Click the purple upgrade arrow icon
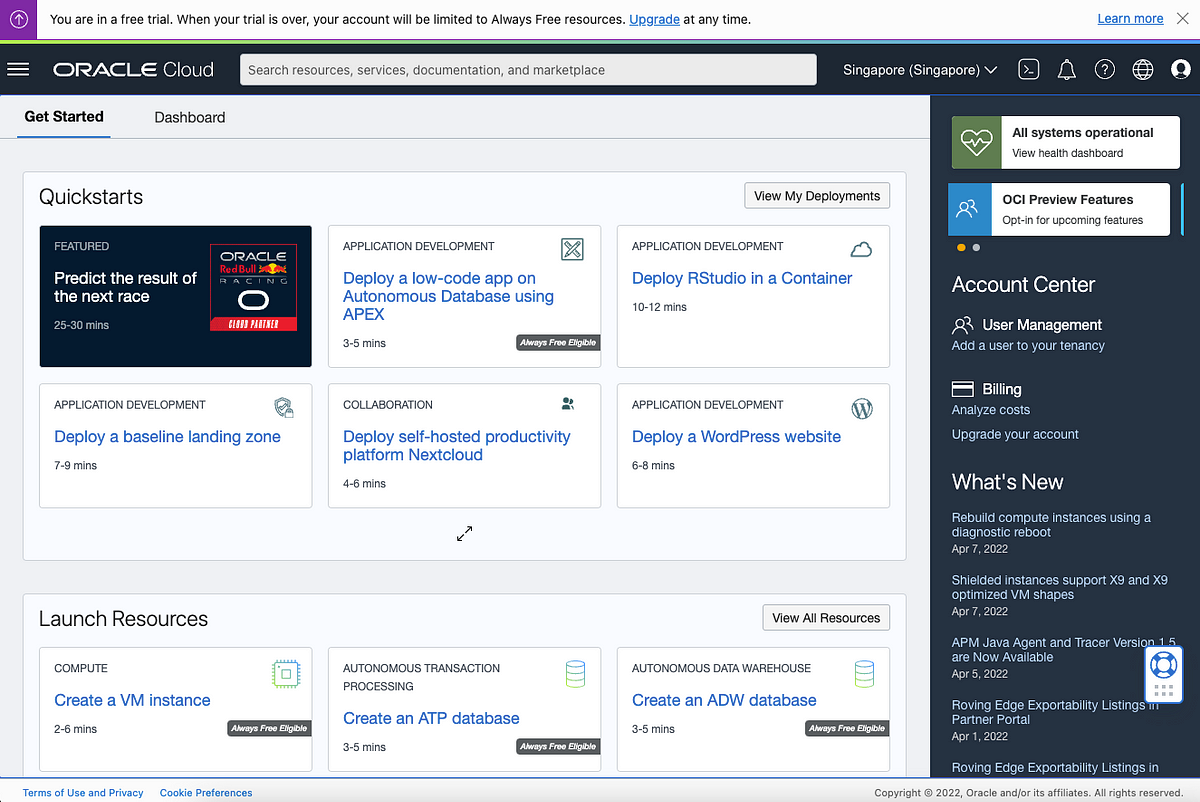Viewport: 1200px width, 802px height. (x=18, y=19)
